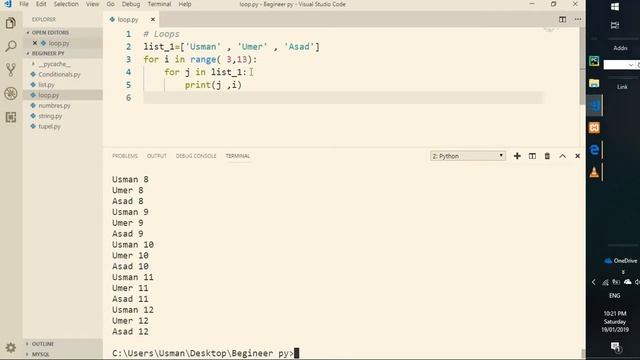640x360 pixels.
Task: Open the Source Control view
Action: tap(11, 70)
